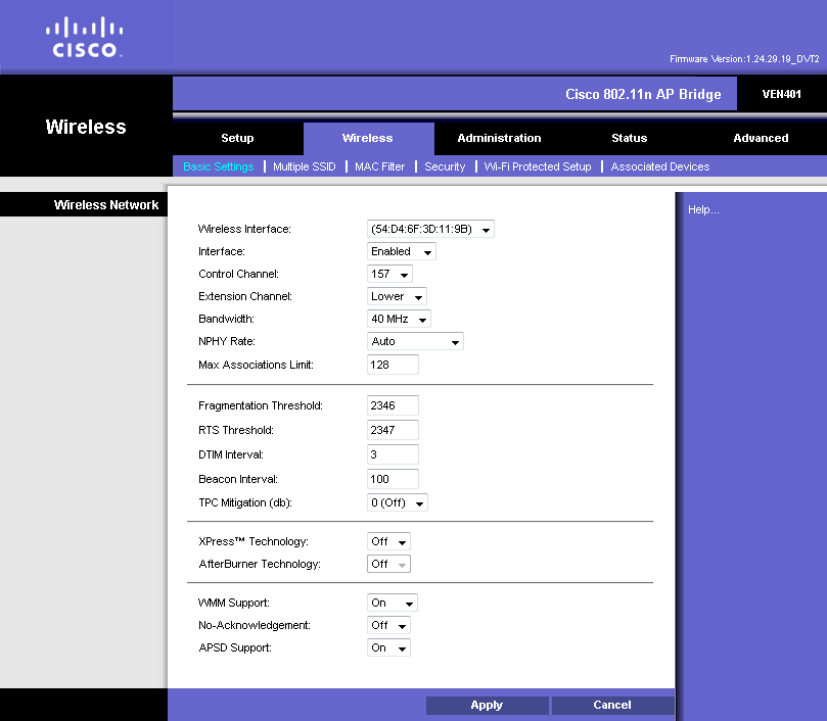Screen dimensions: 827x721
Task: Cancel the changes
Action: point(612,705)
